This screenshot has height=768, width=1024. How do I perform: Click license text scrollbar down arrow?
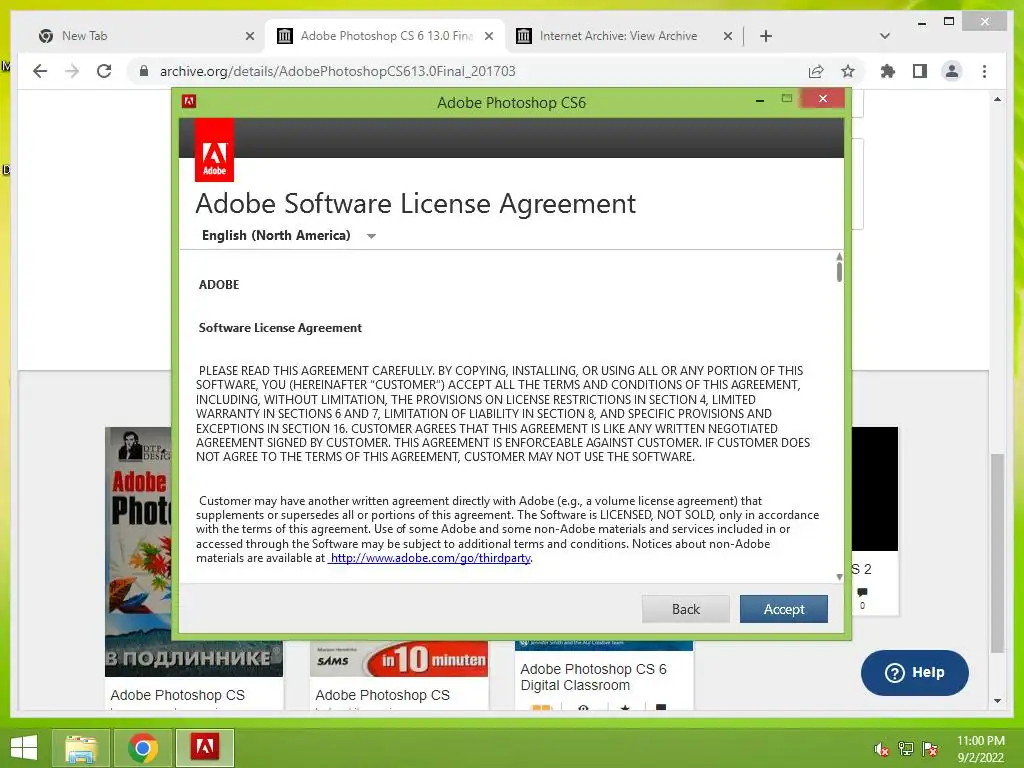[839, 577]
